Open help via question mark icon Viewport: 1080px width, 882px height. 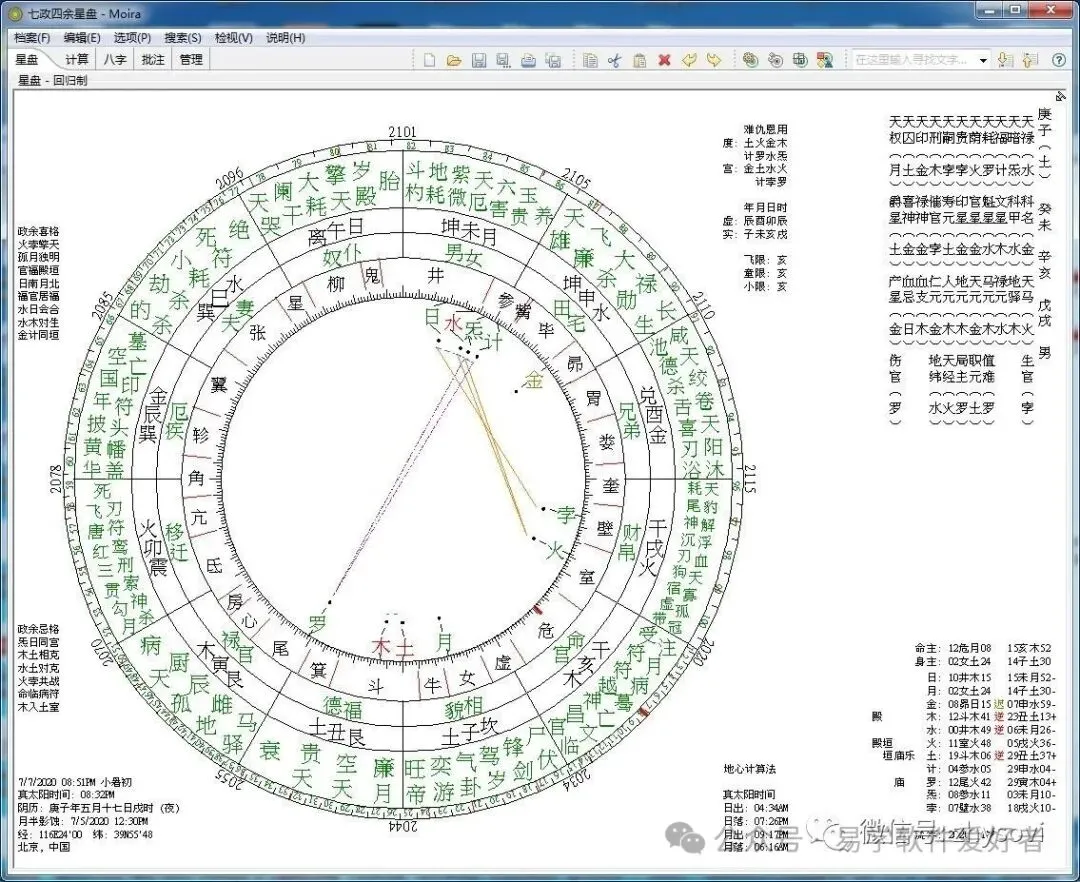click(x=1059, y=60)
